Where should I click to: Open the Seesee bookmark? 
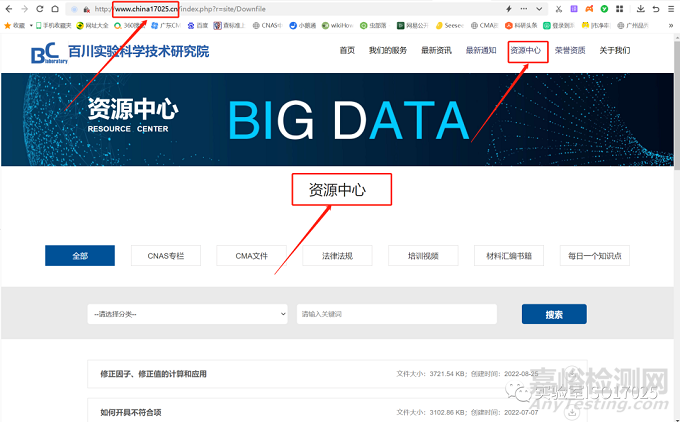pos(449,26)
